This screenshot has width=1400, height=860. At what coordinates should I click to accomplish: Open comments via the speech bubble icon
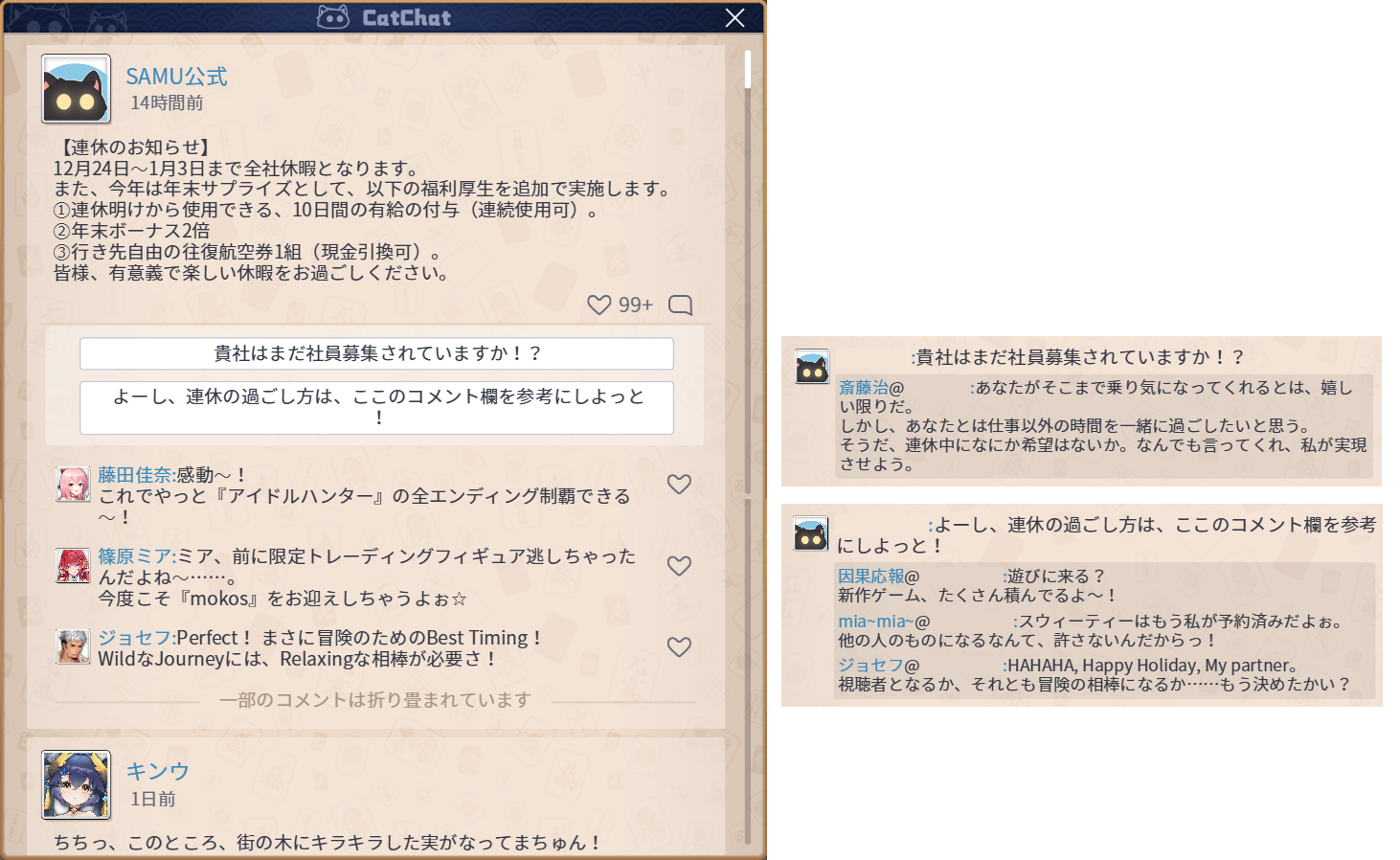(680, 305)
